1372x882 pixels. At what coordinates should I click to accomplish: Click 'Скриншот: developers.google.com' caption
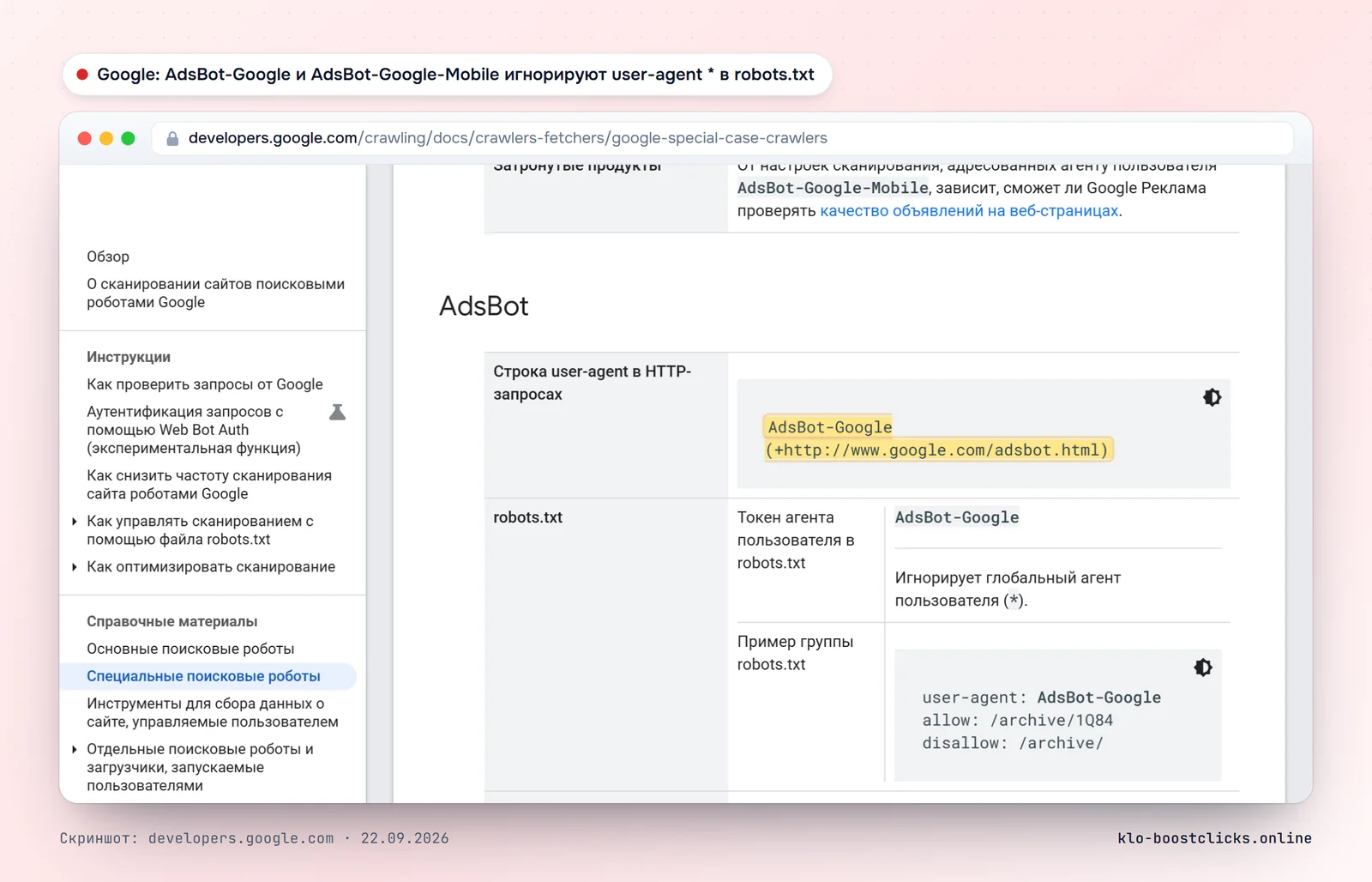click(197, 838)
